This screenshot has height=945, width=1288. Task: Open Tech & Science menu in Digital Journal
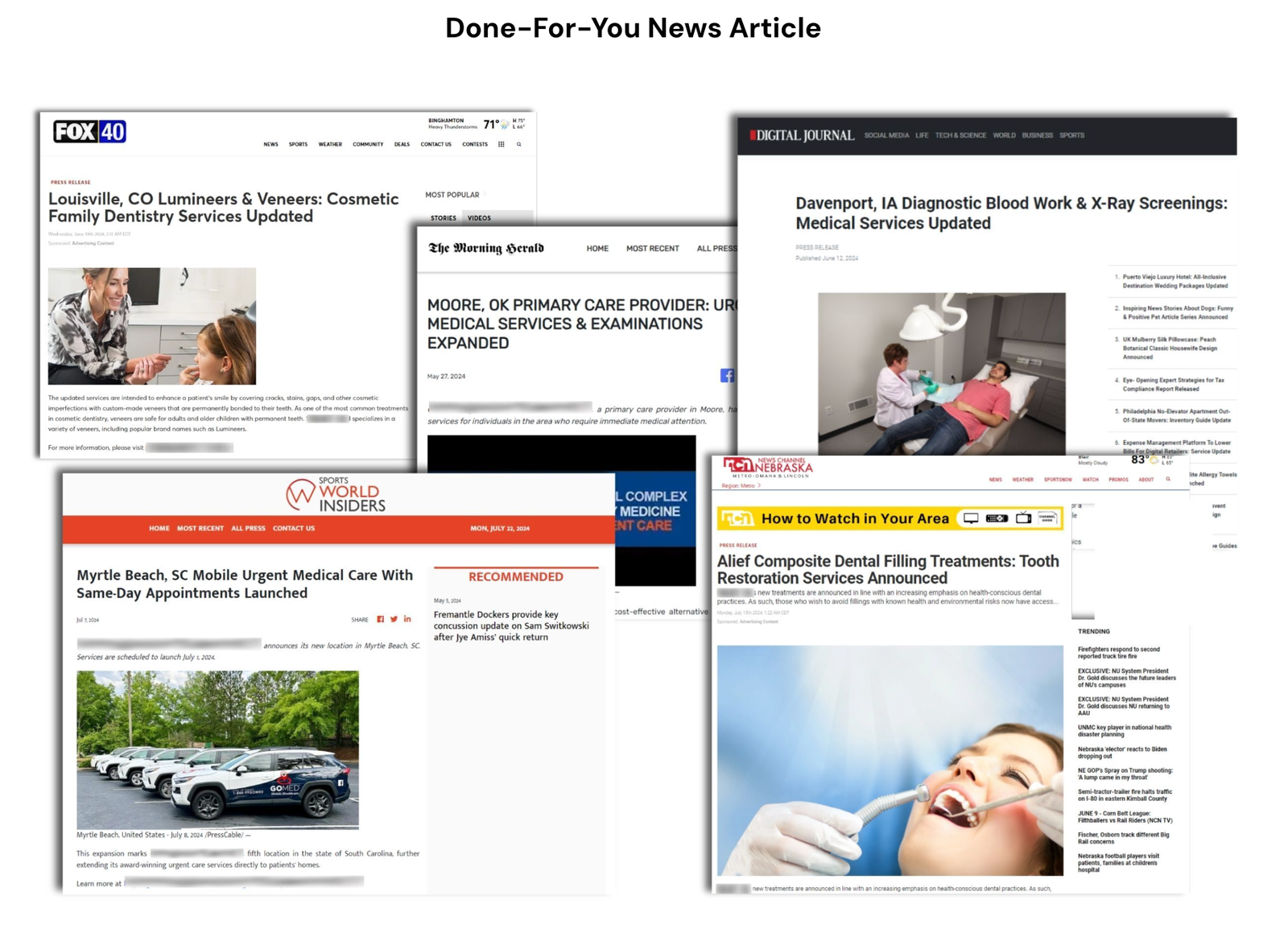960,135
